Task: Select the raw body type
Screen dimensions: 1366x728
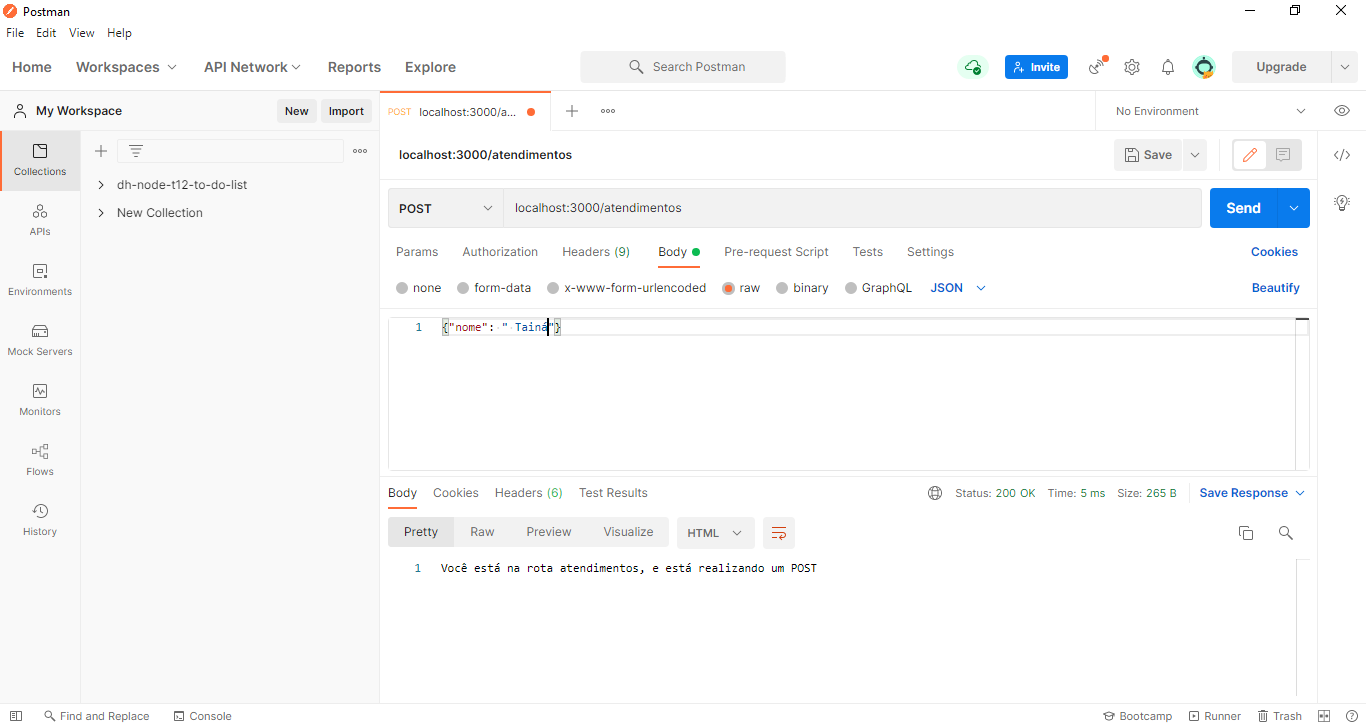Action: 741,288
